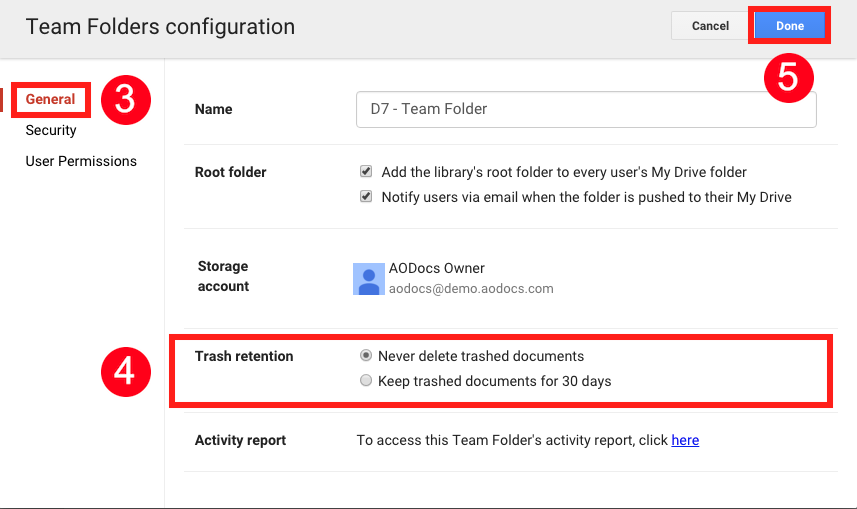Click the red step 5 badge

point(789,78)
